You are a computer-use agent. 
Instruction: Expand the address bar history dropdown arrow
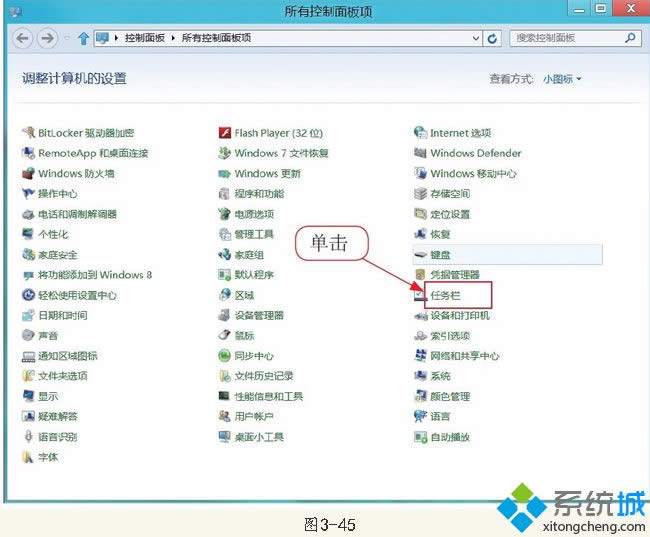(x=476, y=39)
